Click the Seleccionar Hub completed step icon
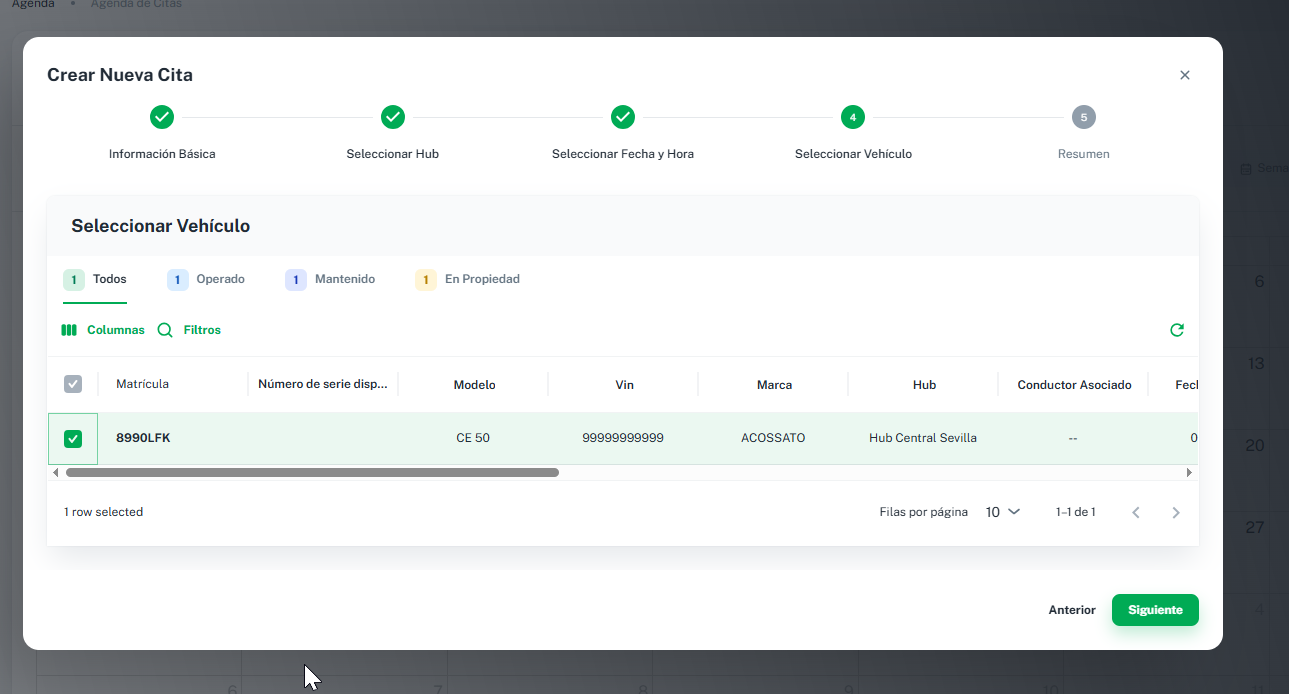 [393, 117]
